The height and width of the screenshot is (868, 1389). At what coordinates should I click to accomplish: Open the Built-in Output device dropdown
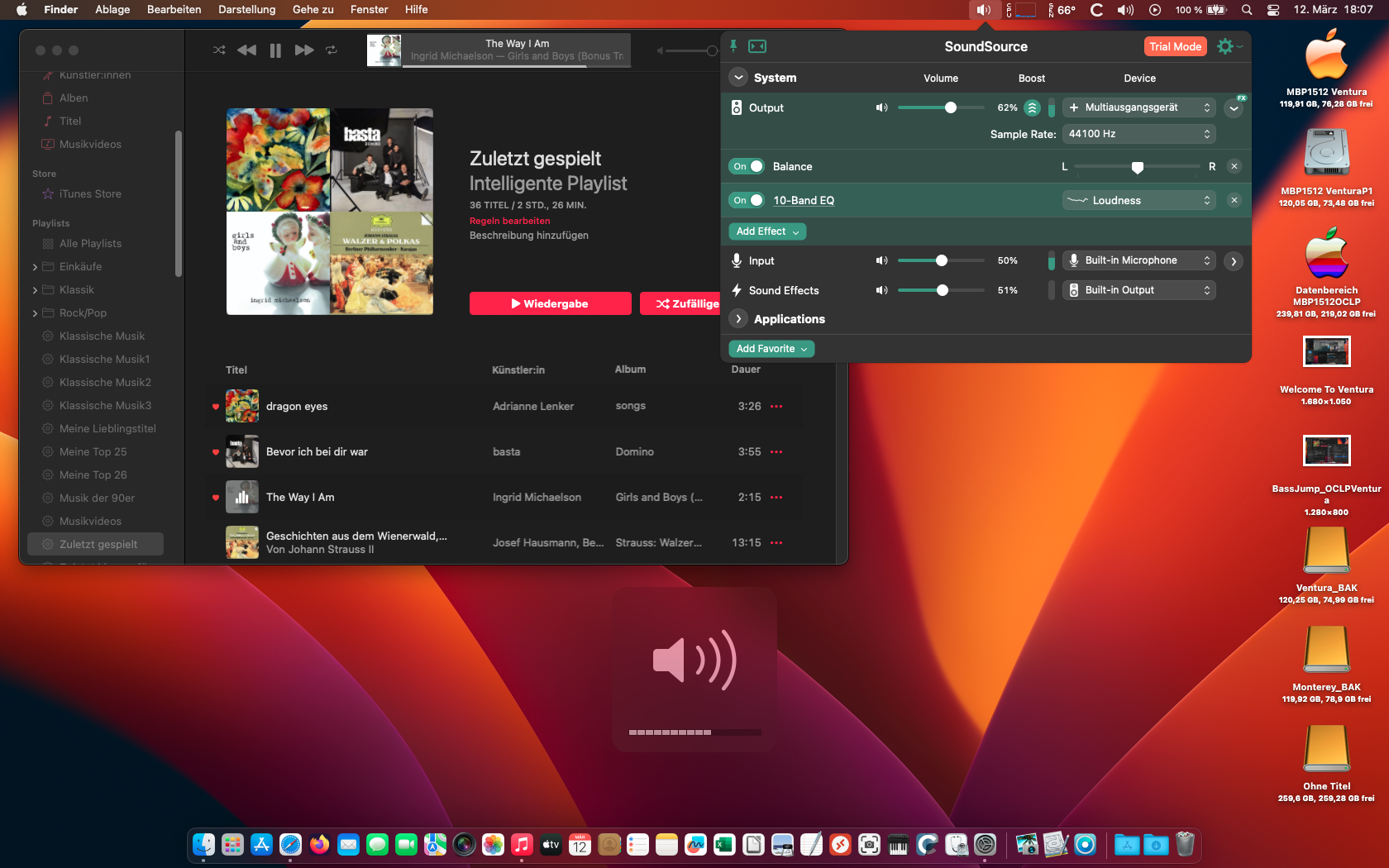[1138, 290]
